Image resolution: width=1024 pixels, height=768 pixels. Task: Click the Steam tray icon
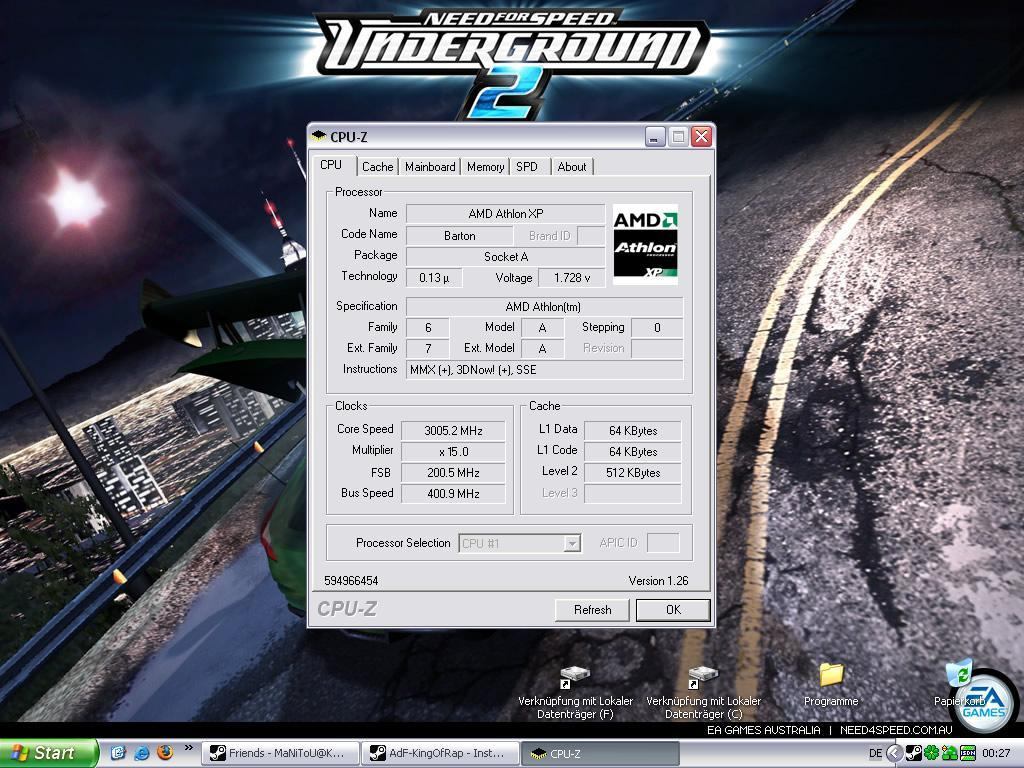[914, 754]
